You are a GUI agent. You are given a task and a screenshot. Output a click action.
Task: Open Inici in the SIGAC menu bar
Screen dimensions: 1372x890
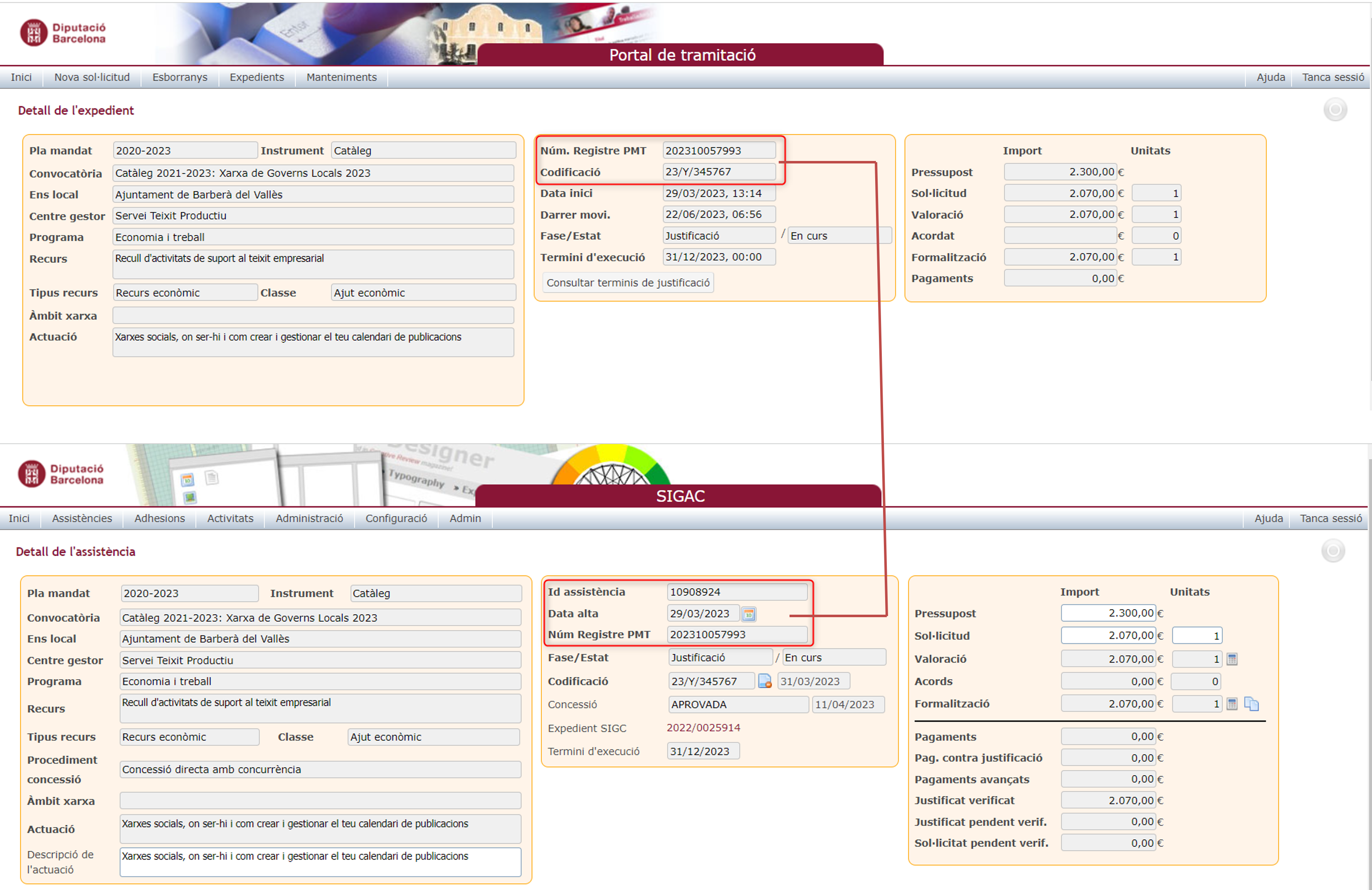click(x=19, y=519)
